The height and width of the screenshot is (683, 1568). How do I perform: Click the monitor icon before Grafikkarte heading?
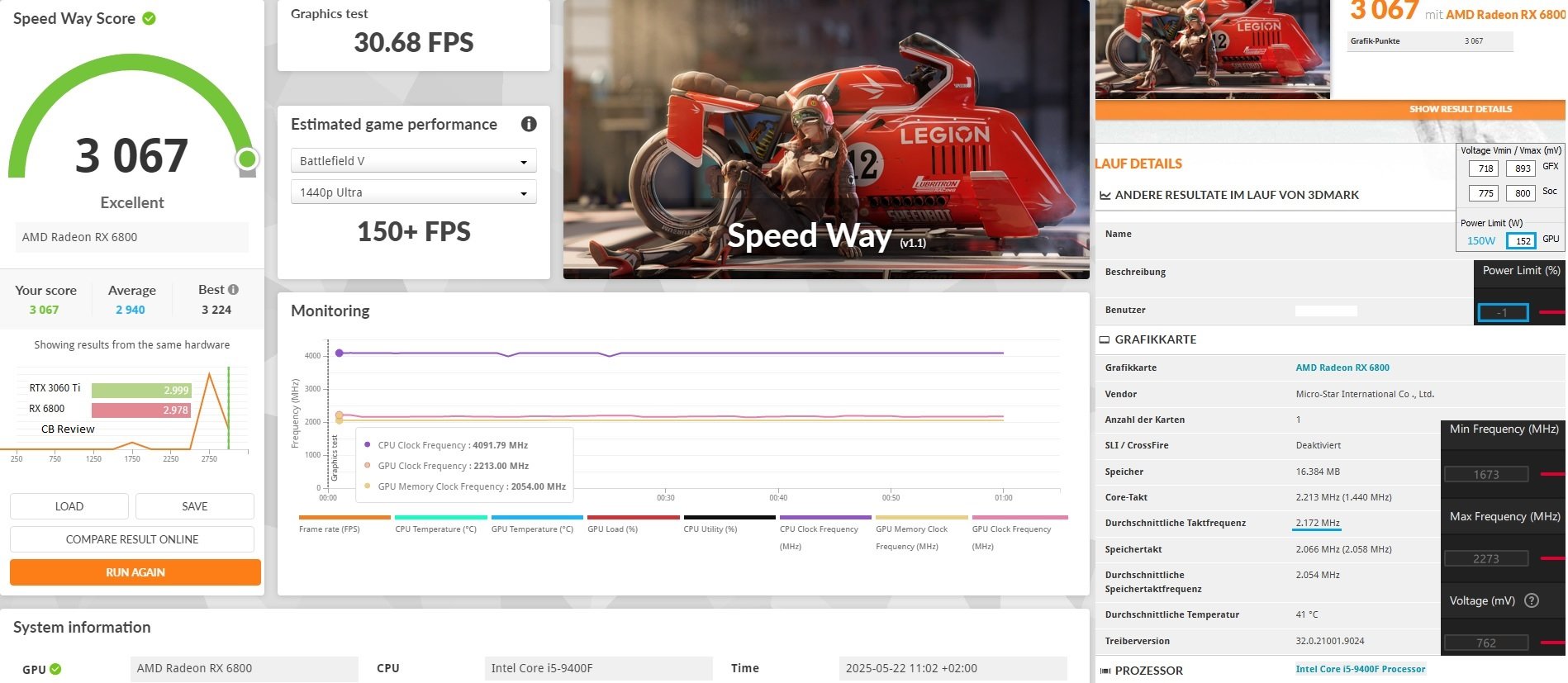[x=1105, y=339]
